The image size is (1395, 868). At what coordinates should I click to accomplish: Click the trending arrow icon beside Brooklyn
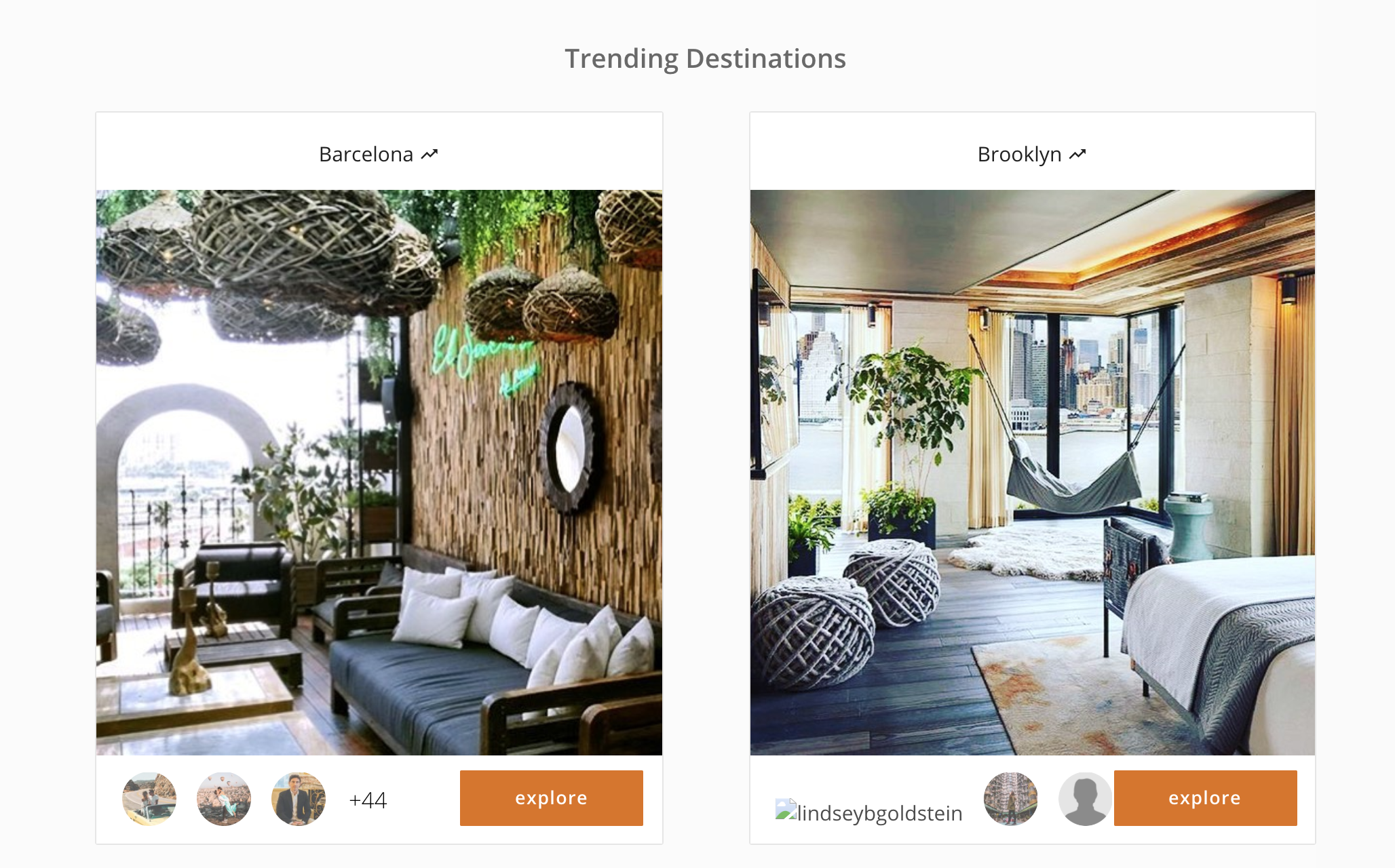coord(1077,155)
